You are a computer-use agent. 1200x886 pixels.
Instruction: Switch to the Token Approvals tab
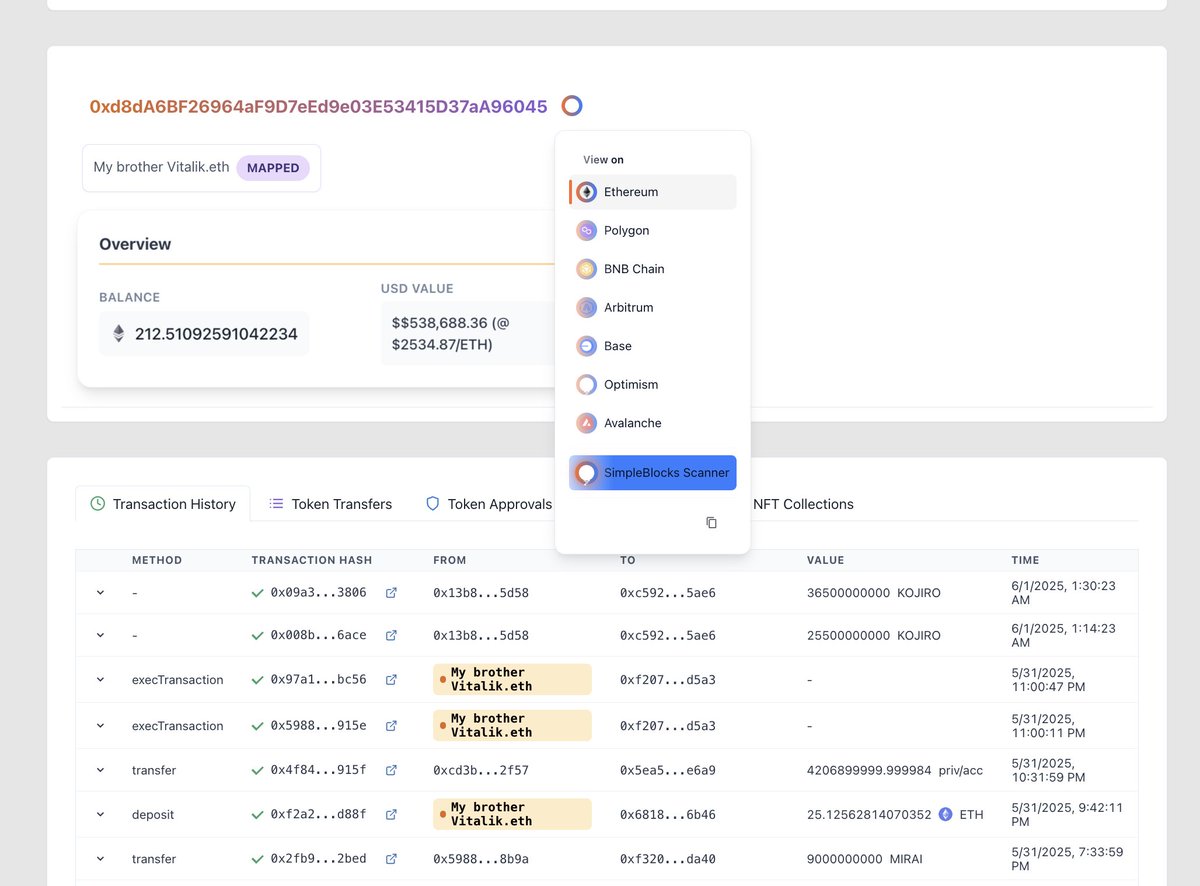point(488,504)
